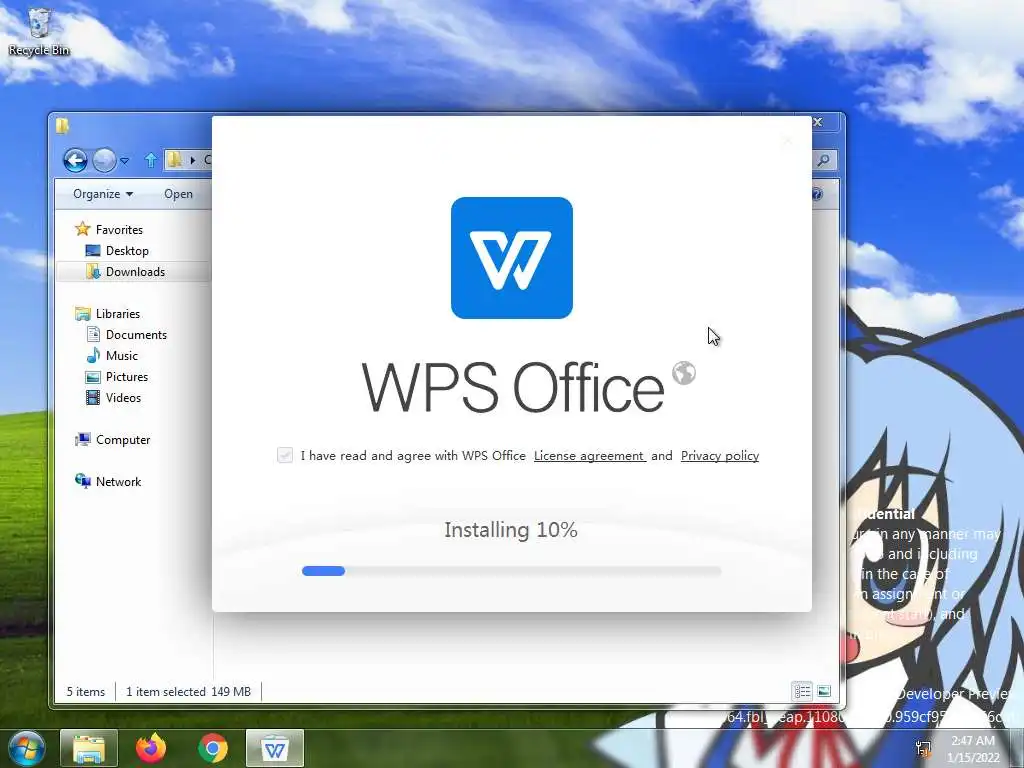Image resolution: width=1024 pixels, height=768 pixels.
Task: Open the Videos library
Action: point(123,398)
